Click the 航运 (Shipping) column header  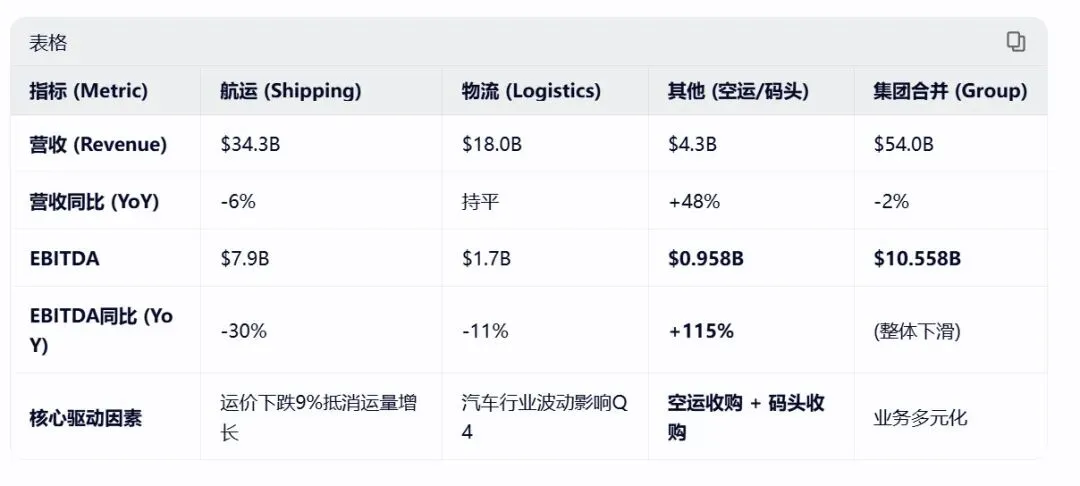click(x=290, y=91)
